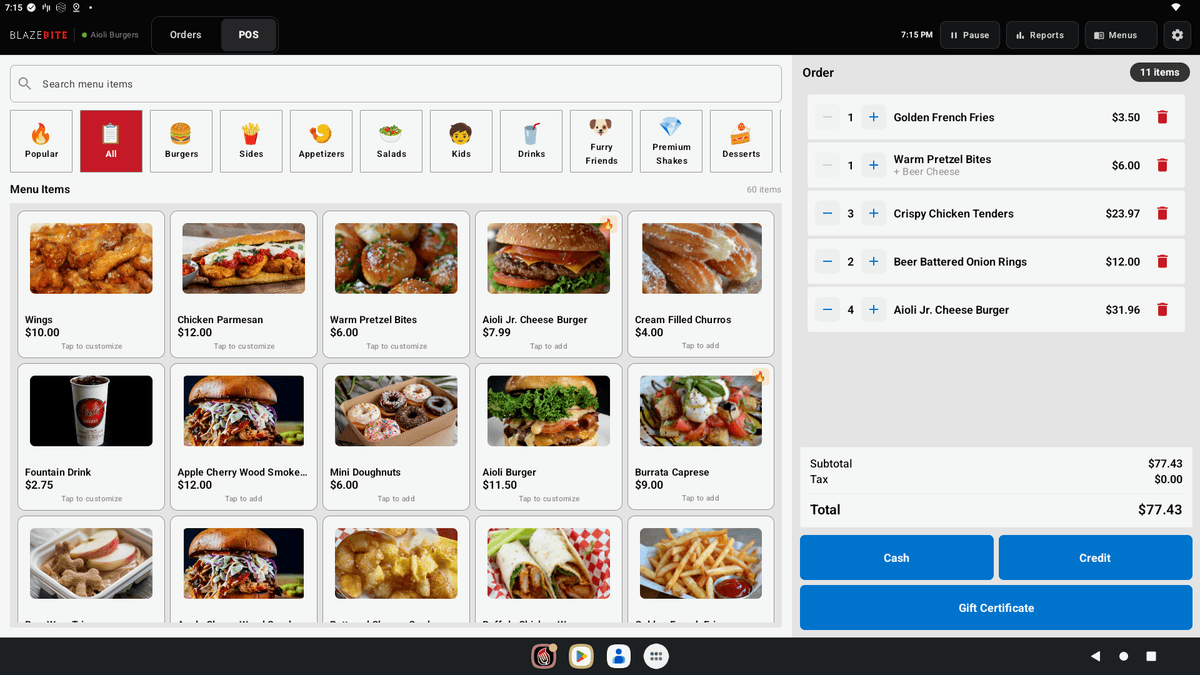
Task: Switch to the Orders tab
Action: pyautogui.click(x=186, y=35)
